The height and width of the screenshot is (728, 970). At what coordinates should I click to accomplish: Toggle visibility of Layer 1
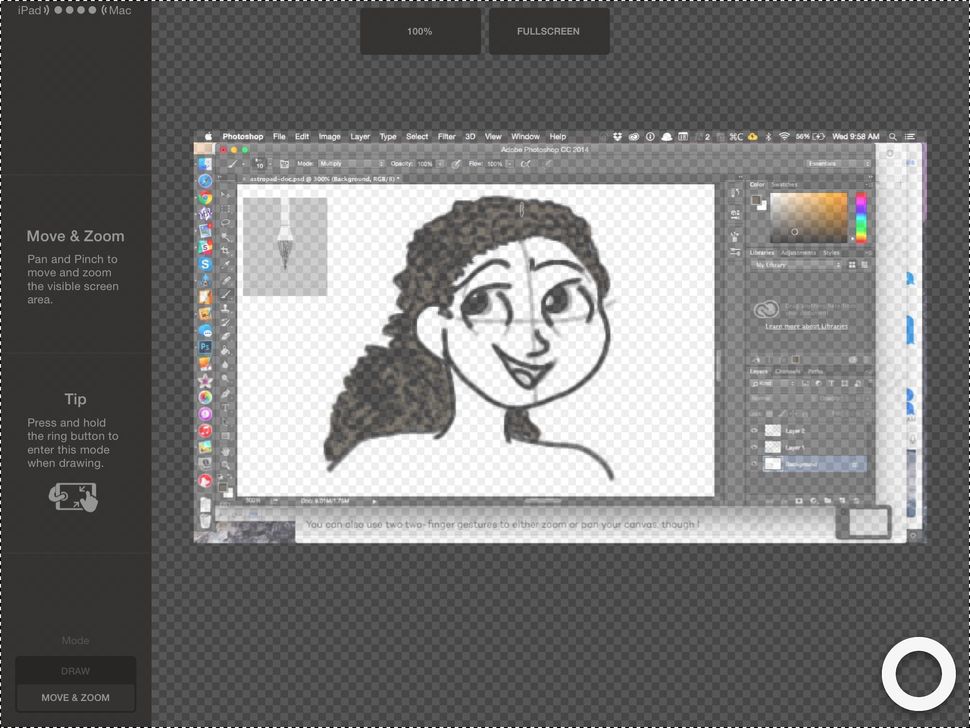(x=754, y=446)
